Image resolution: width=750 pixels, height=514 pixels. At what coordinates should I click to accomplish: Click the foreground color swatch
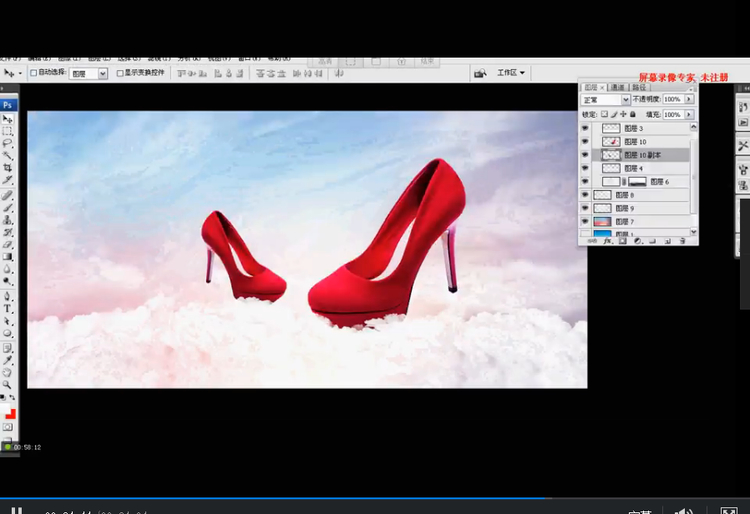4,409
